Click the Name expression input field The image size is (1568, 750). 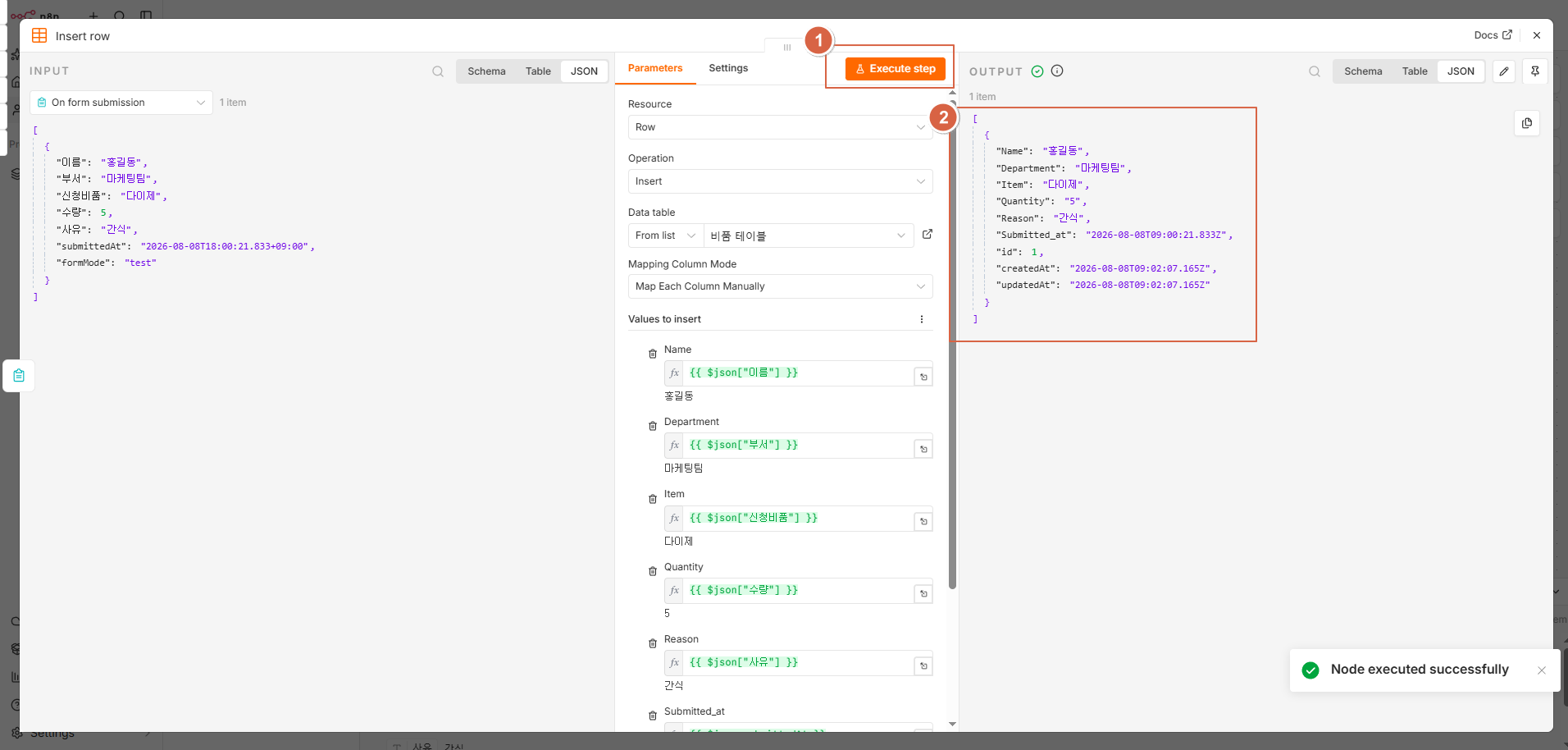point(799,373)
